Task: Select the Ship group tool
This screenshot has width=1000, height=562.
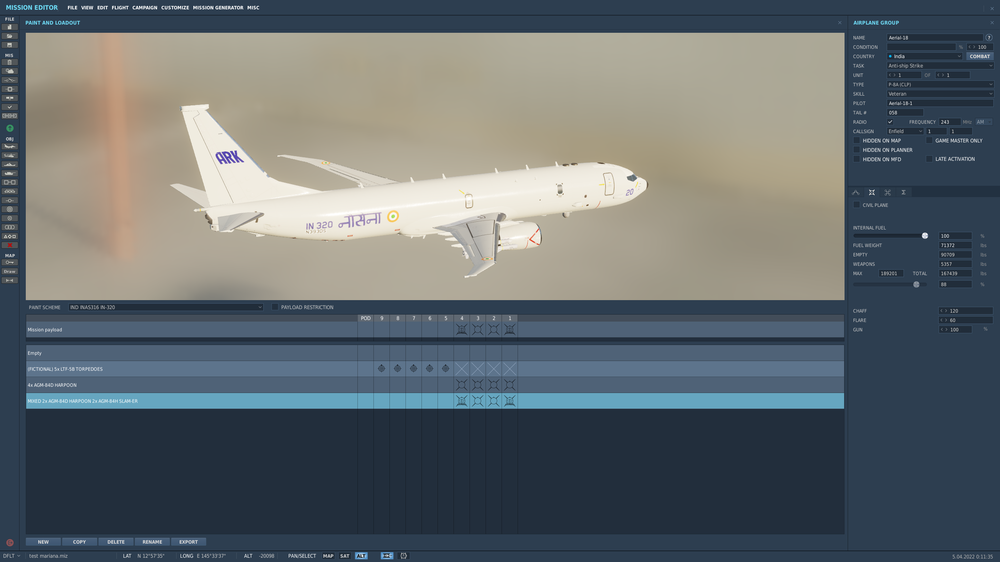Action: pos(10,164)
